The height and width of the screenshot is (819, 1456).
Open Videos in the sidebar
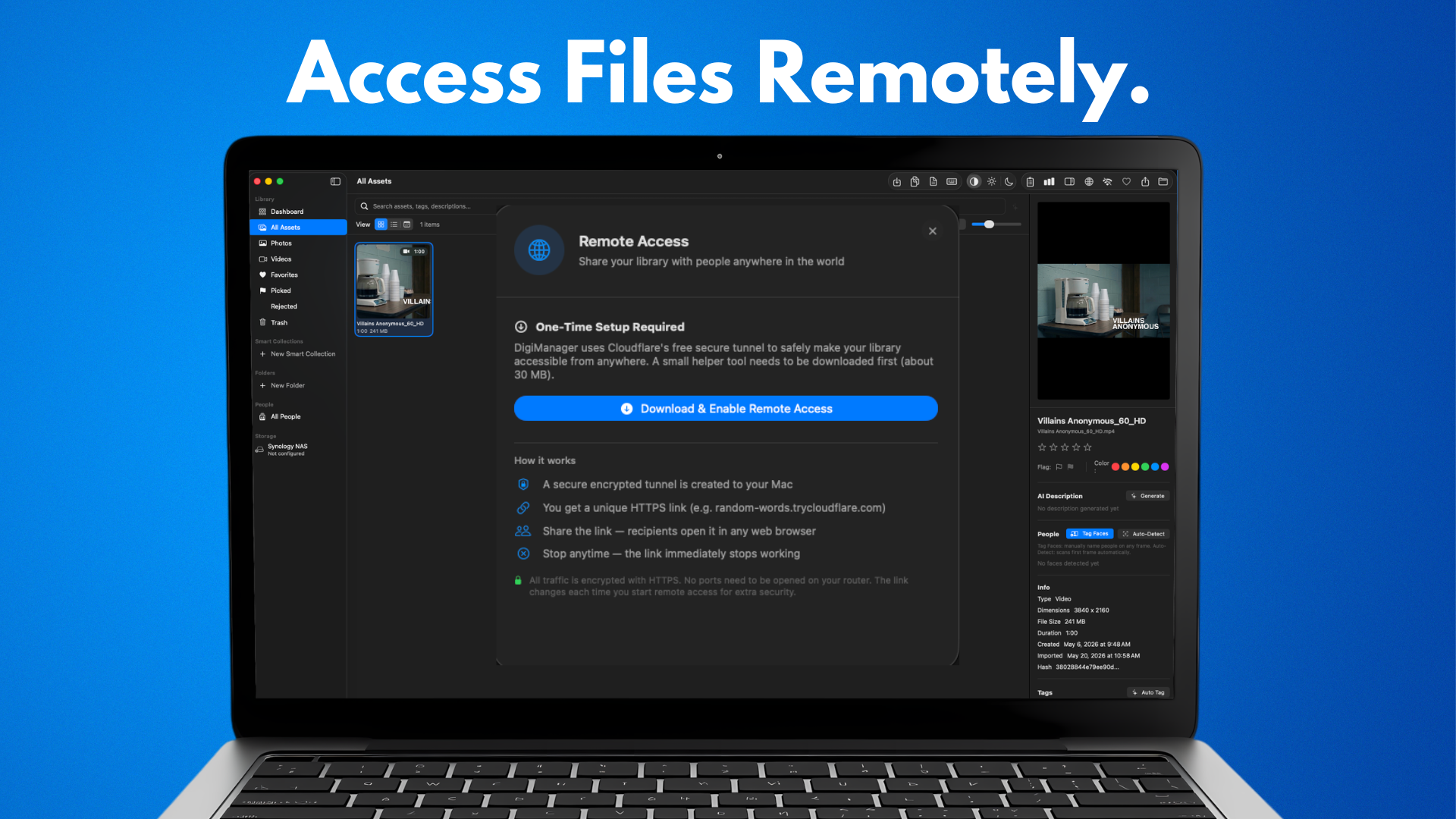tap(298, 259)
